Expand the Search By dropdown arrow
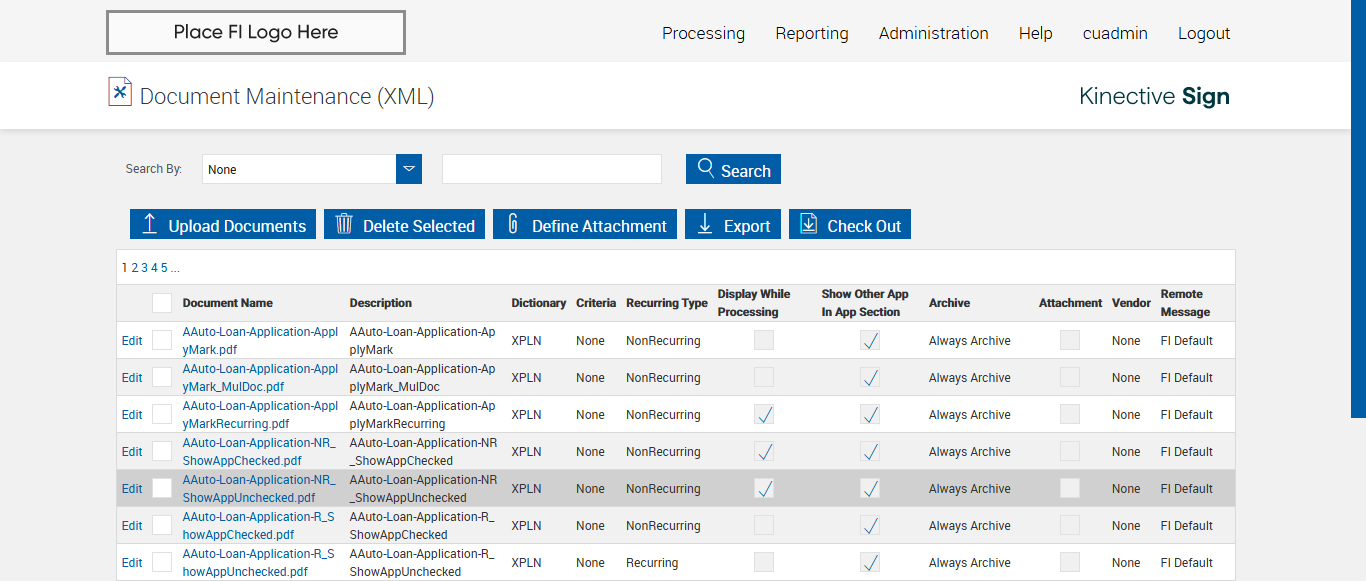1366x581 pixels. [x=409, y=169]
